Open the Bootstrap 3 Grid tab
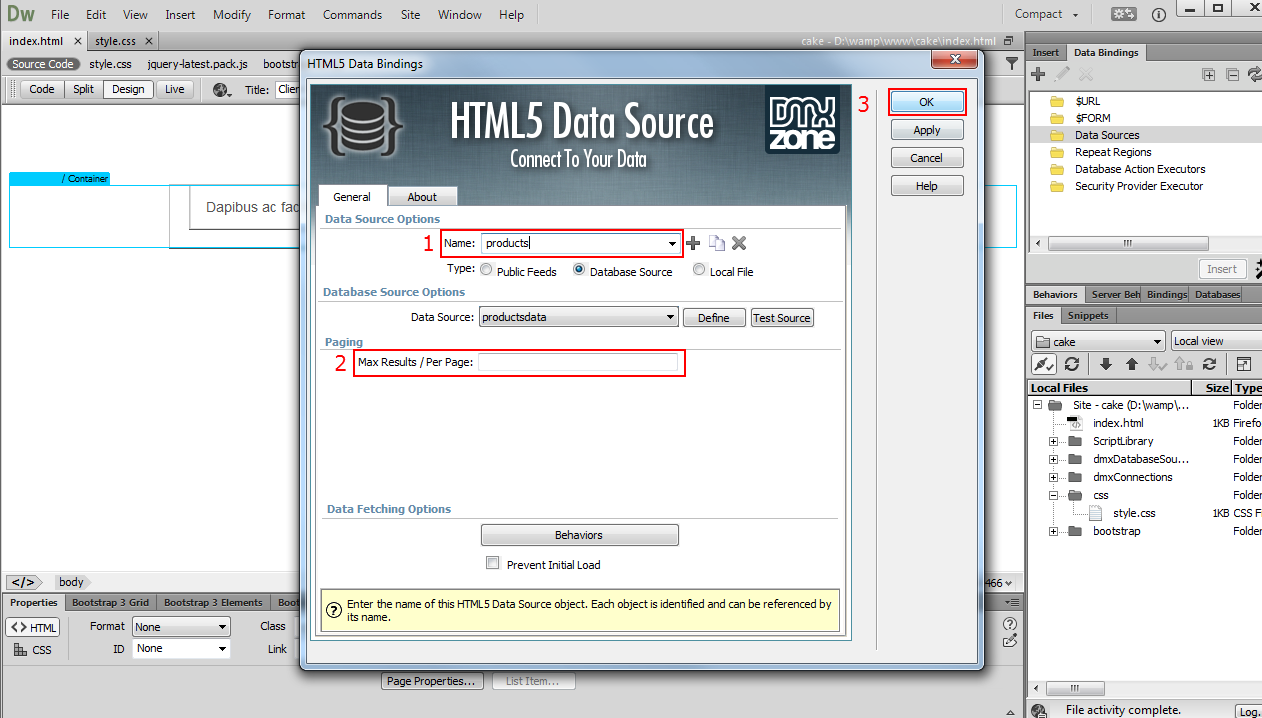This screenshot has height=718, width=1262. point(111,602)
